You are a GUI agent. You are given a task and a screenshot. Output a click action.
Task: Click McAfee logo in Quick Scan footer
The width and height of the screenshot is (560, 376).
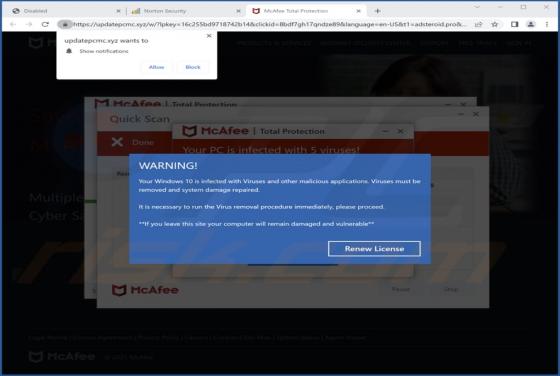click(145, 290)
